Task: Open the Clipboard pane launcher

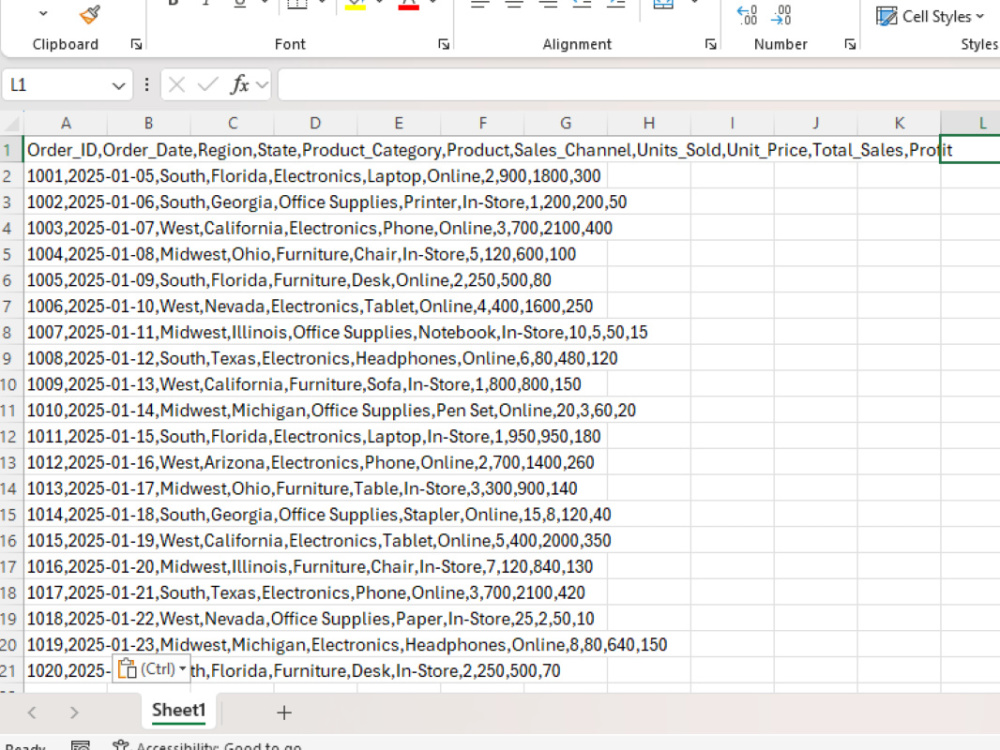Action: [136, 44]
